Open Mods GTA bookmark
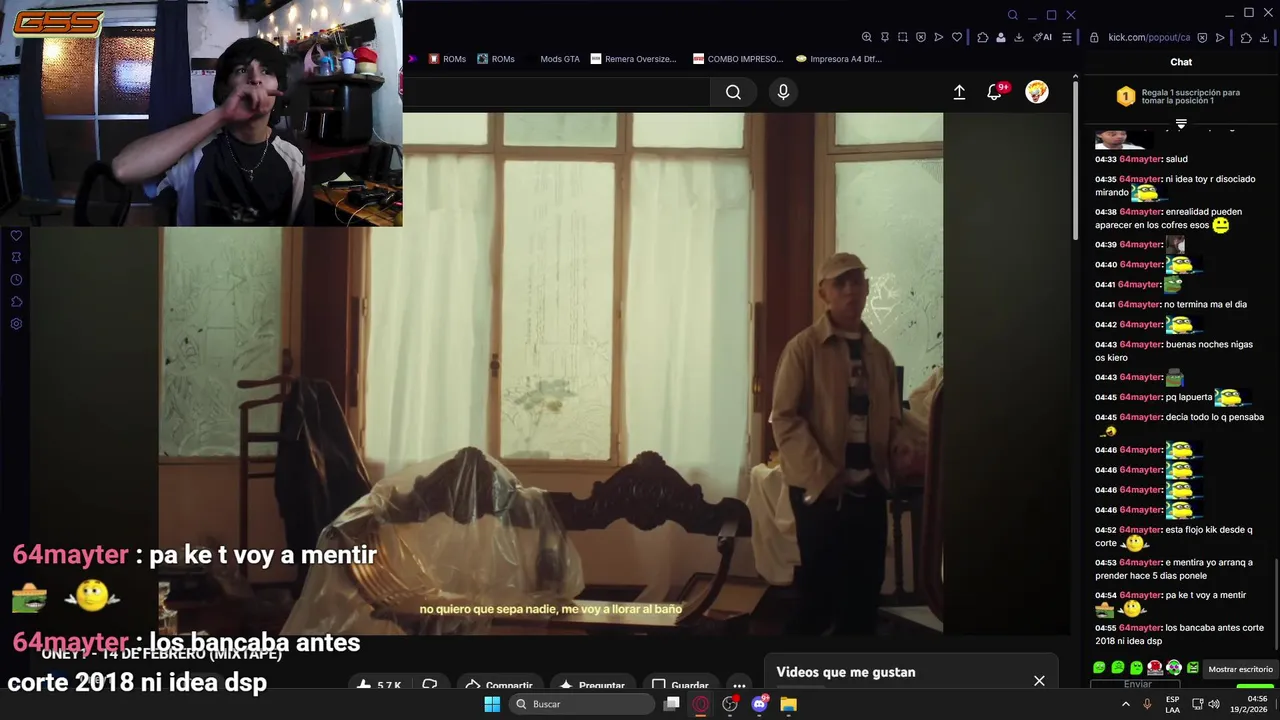The image size is (1280, 720). (x=553, y=59)
